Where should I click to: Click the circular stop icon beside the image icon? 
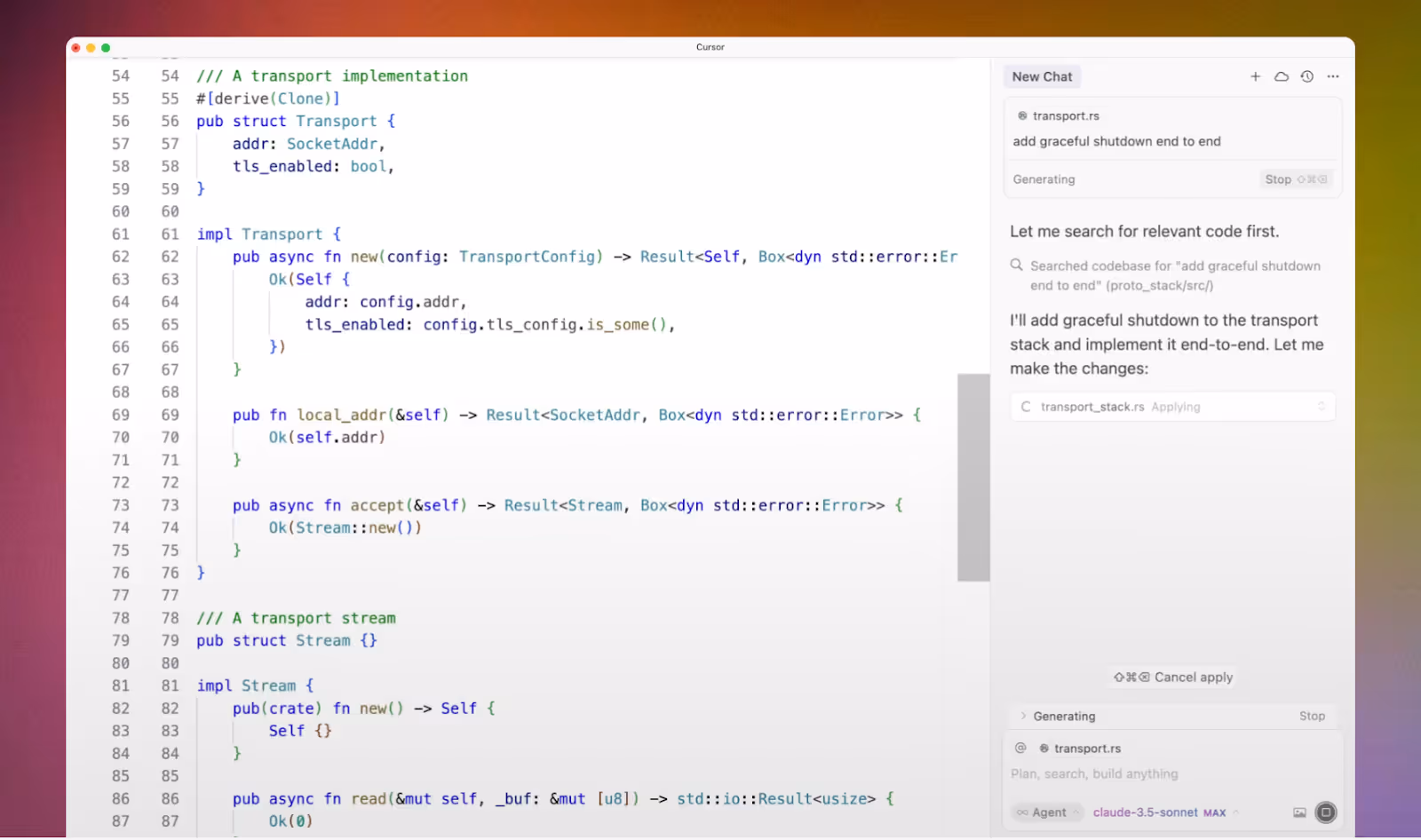[1327, 812]
